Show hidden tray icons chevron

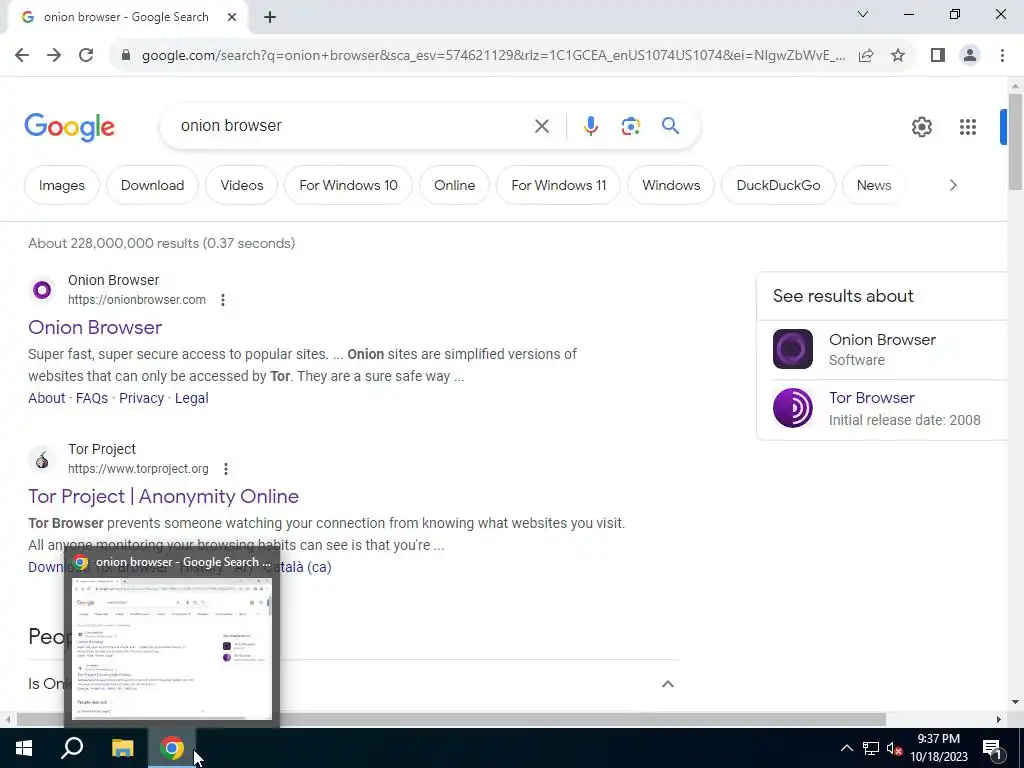click(846, 748)
